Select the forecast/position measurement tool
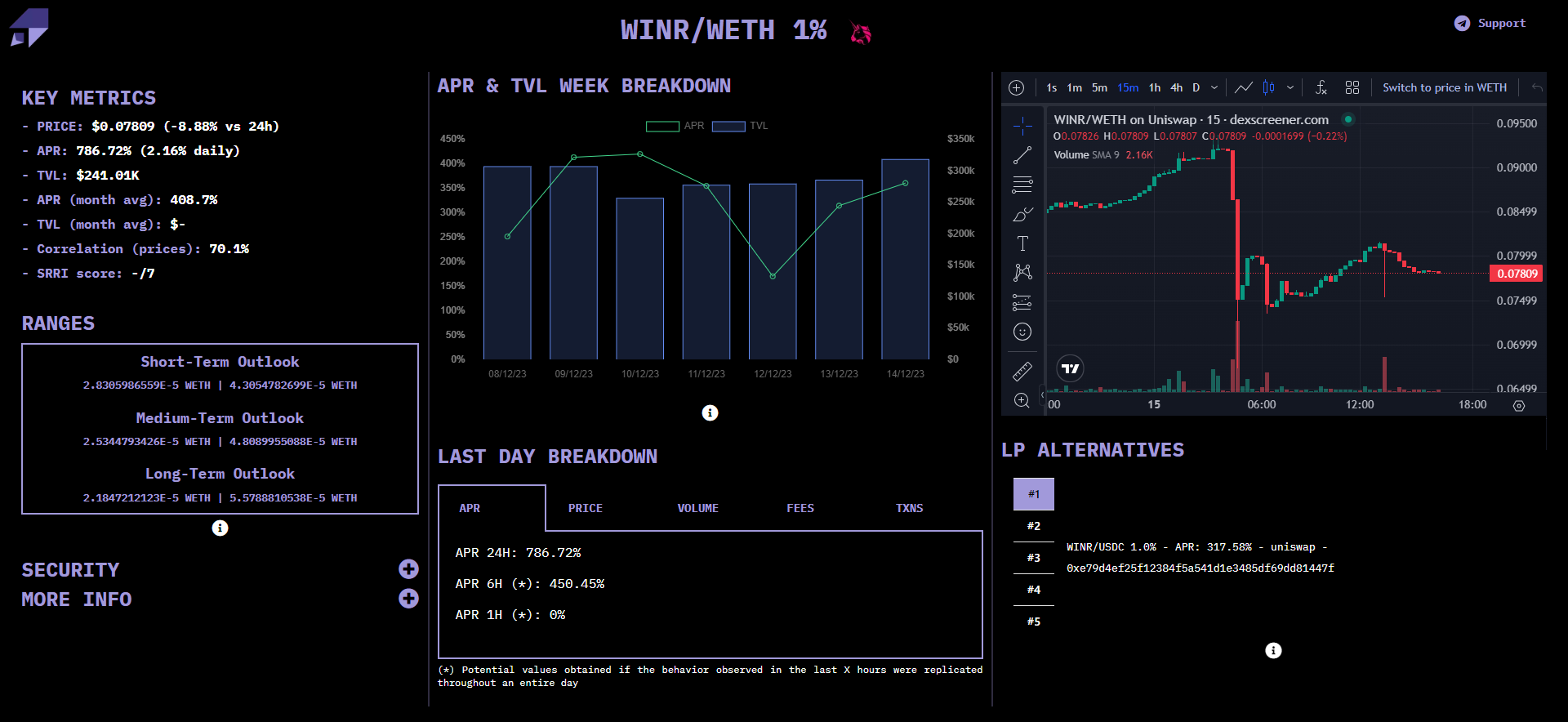Image resolution: width=1568 pixels, height=722 pixels. (x=1022, y=302)
